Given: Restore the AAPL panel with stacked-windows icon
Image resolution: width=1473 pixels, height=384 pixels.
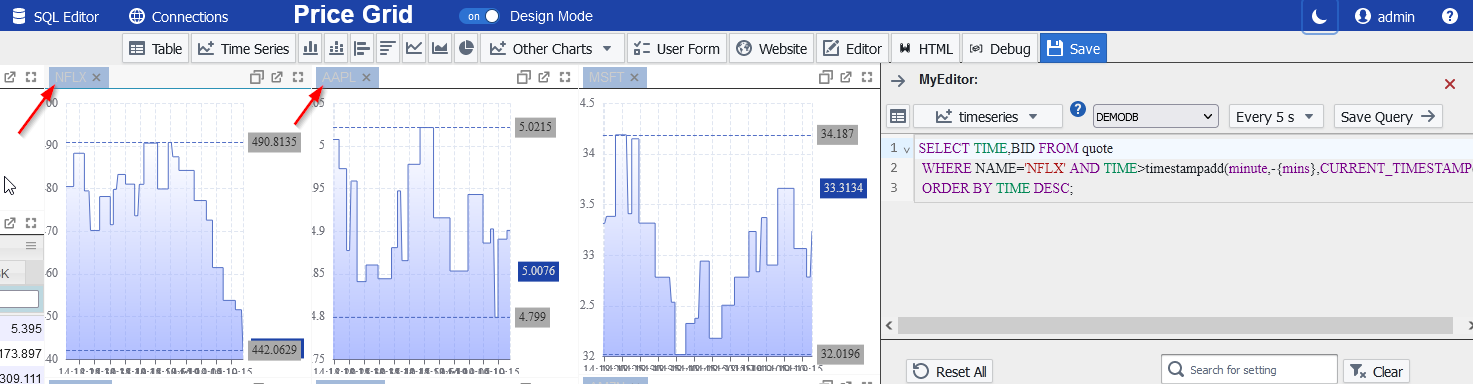Looking at the screenshot, I should click(523, 77).
